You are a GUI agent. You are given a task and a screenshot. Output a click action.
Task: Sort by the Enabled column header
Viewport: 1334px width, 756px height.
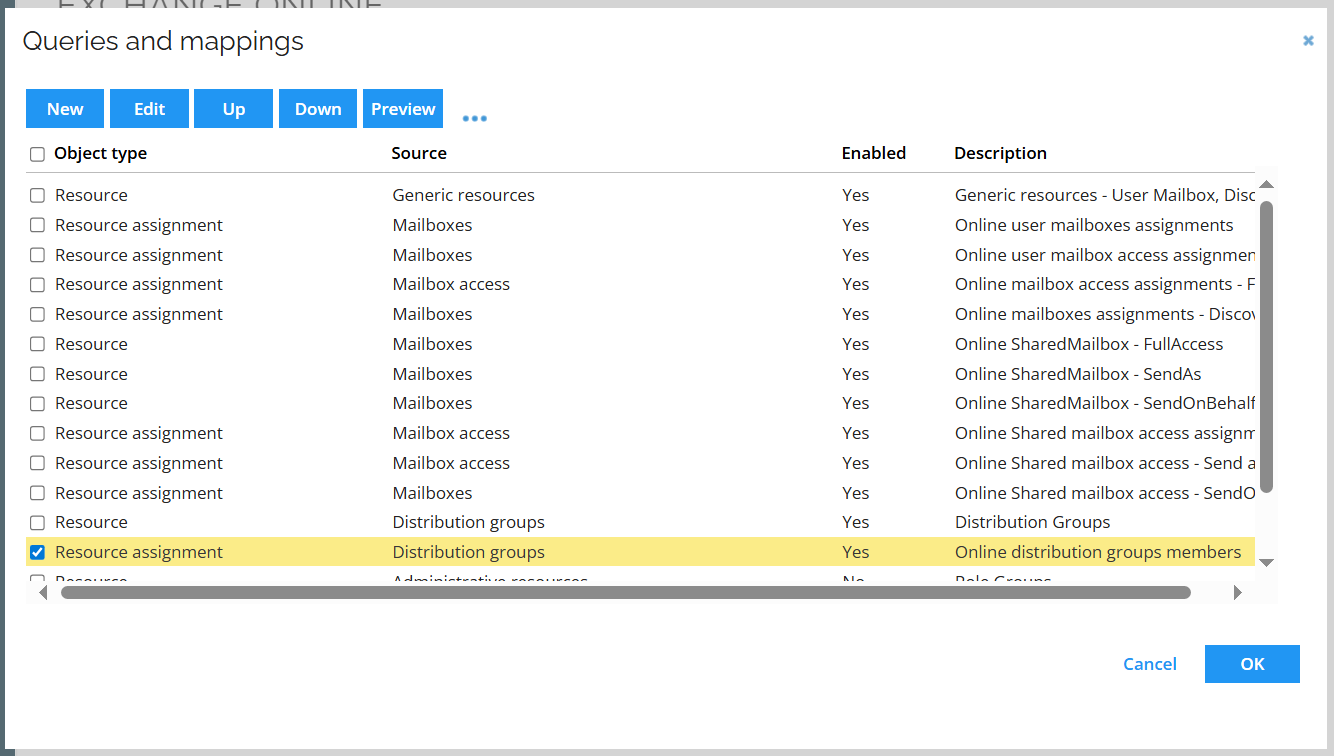coord(873,153)
